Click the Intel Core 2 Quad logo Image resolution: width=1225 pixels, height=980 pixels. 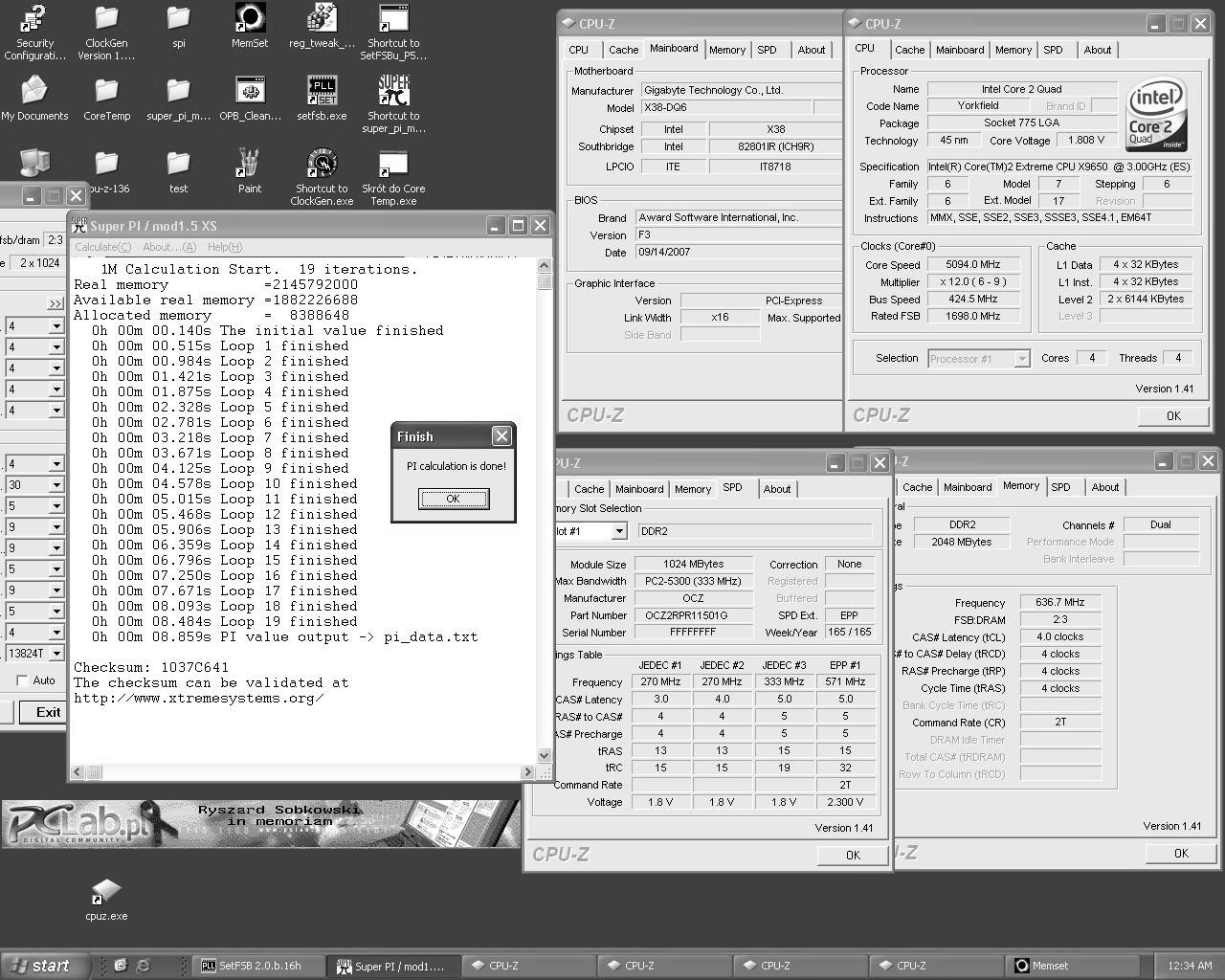pyautogui.click(x=1158, y=115)
